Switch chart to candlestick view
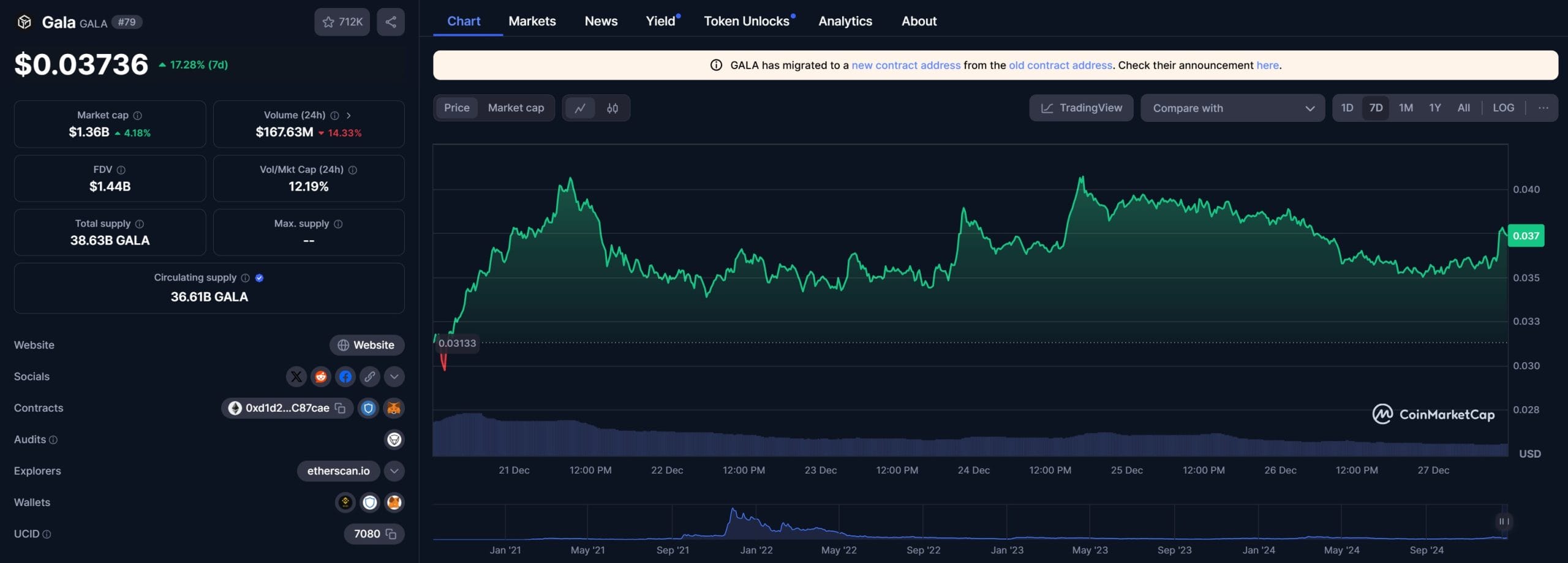The image size is (1568, 563). (612, 108)
